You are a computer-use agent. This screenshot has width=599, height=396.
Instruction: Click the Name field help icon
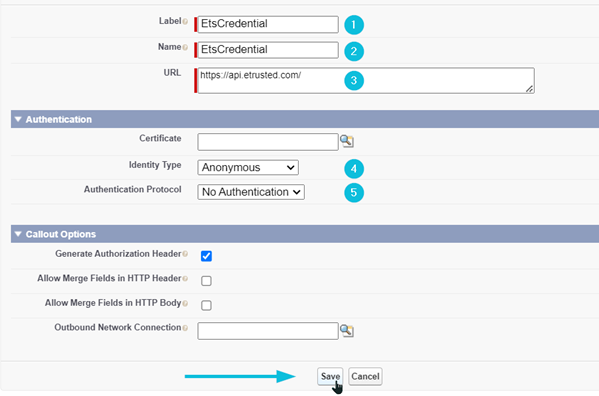click(x=185, y=47)
